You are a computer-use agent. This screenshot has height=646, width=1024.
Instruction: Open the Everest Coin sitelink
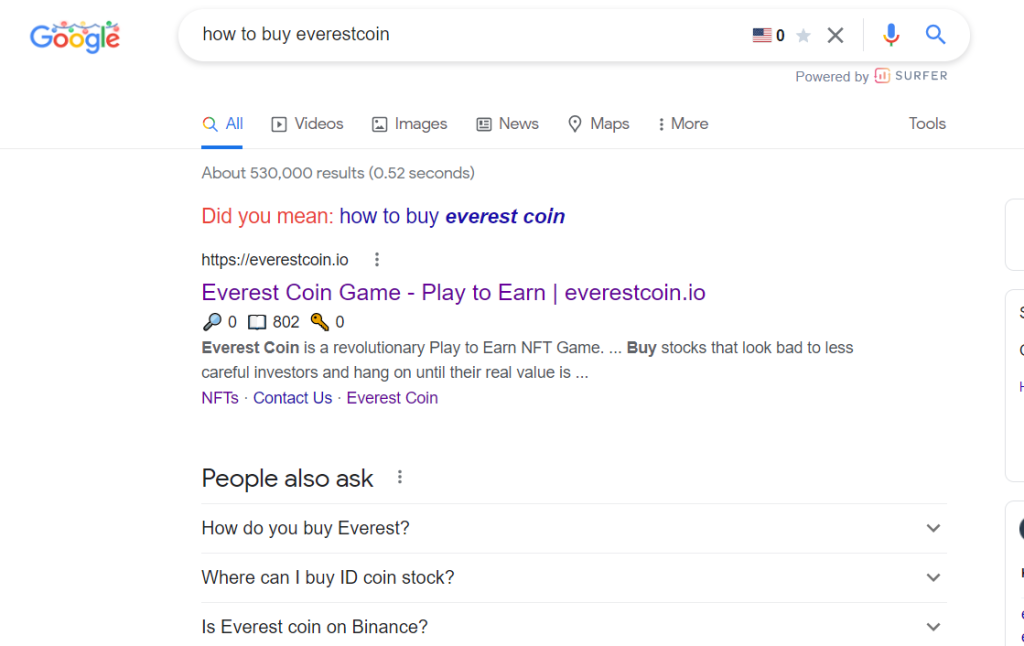(x=392, y=398)
